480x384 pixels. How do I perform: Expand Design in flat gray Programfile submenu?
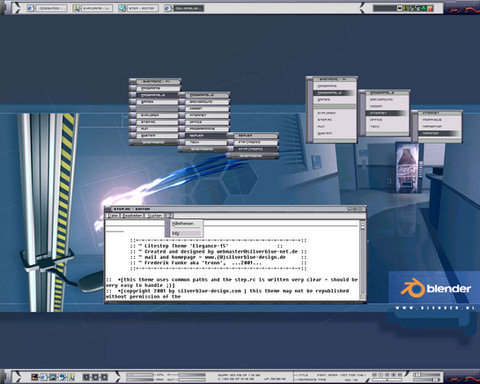click(387, 106)
